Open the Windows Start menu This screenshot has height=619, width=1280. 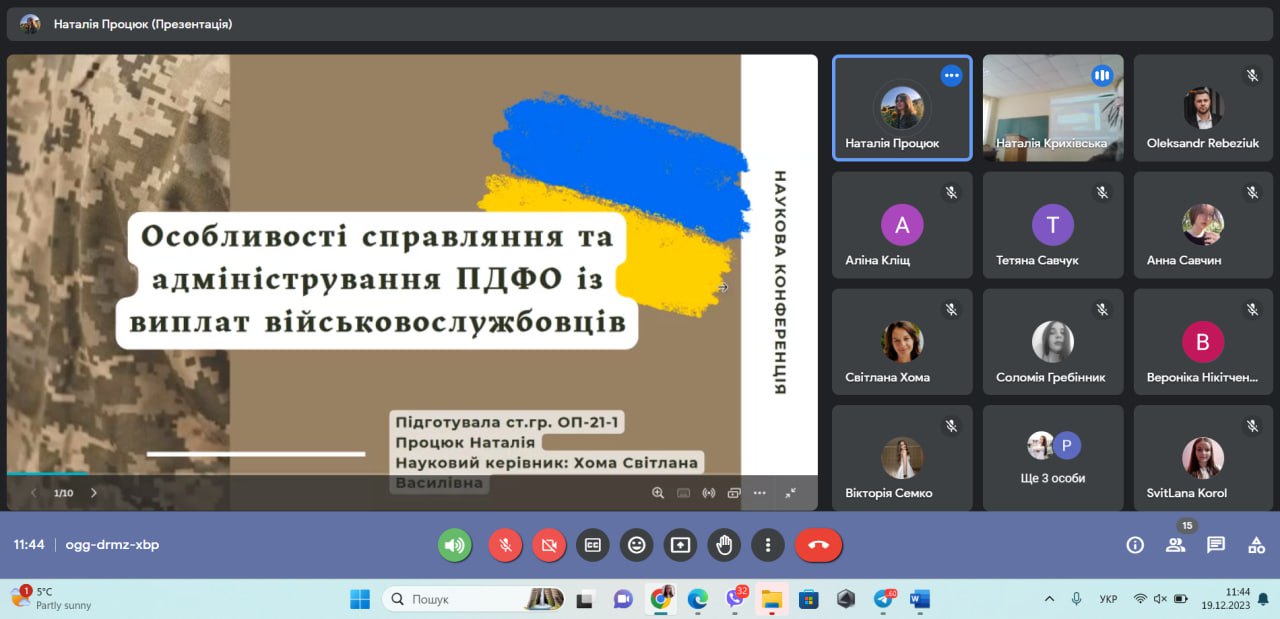point(359,598)
